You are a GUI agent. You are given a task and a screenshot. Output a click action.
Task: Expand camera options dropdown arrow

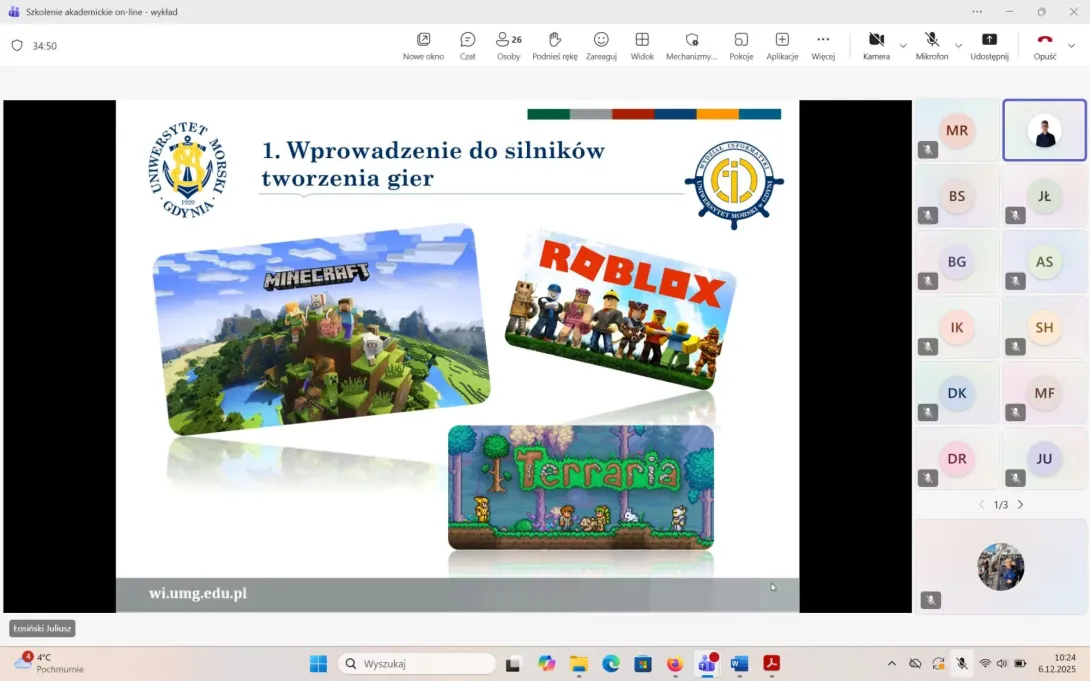coord(903,46)
